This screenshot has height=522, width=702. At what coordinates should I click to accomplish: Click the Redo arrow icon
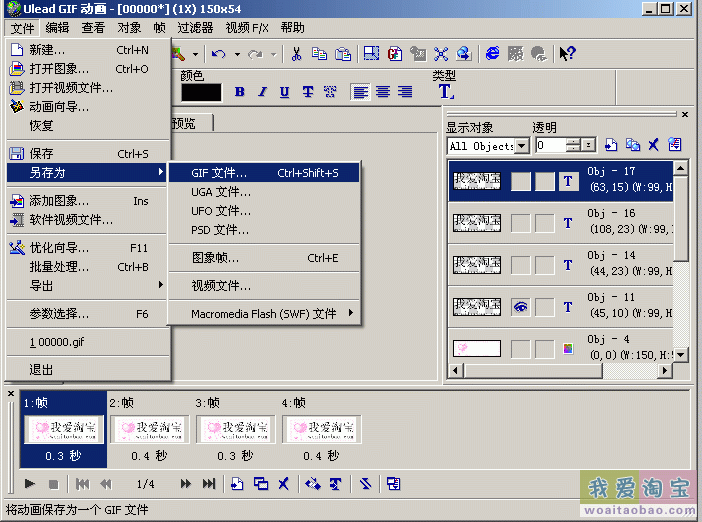click(x=255, y=54)
